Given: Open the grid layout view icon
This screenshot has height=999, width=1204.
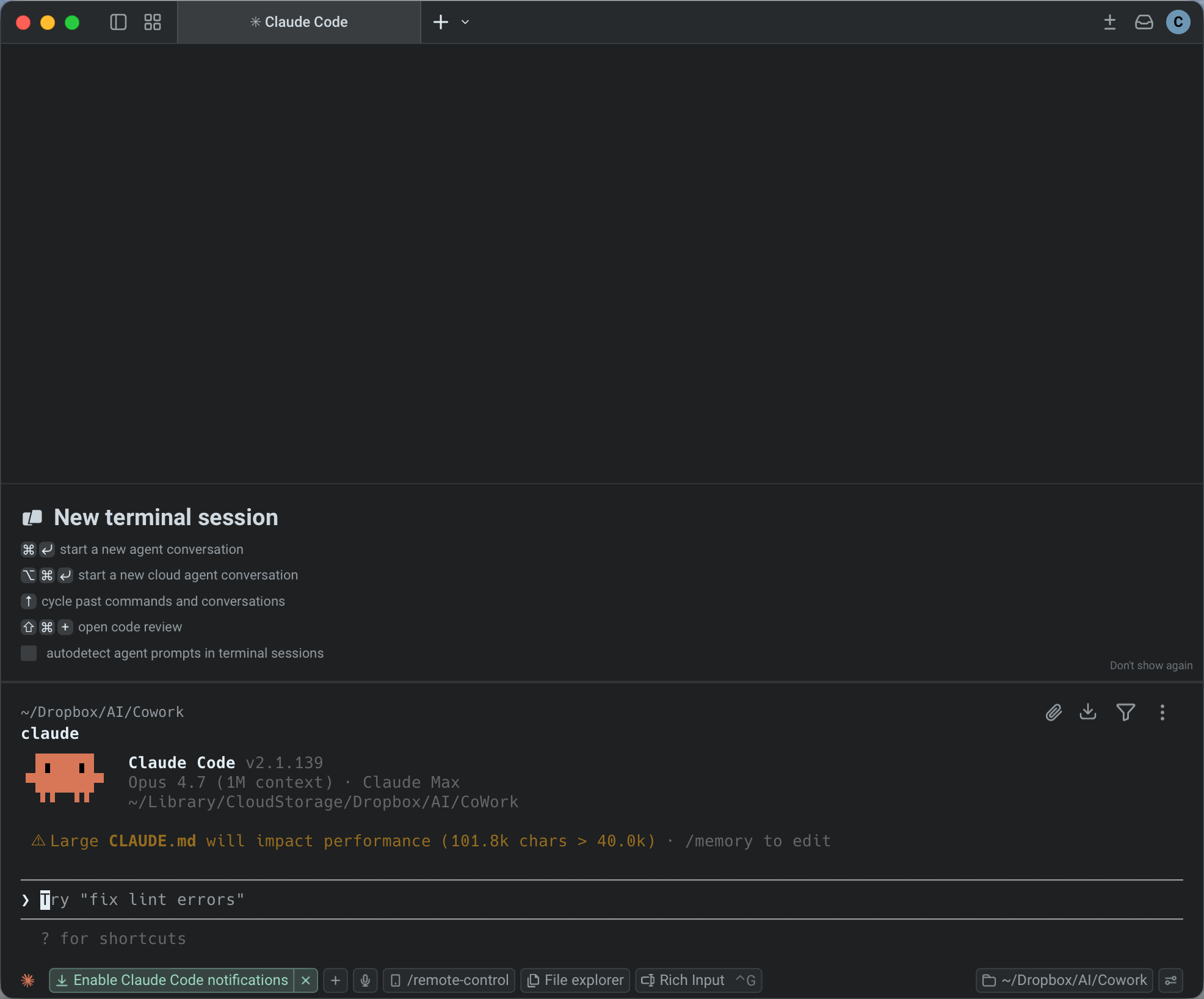Looking at the screenshot, I should [x=153, y=22].
